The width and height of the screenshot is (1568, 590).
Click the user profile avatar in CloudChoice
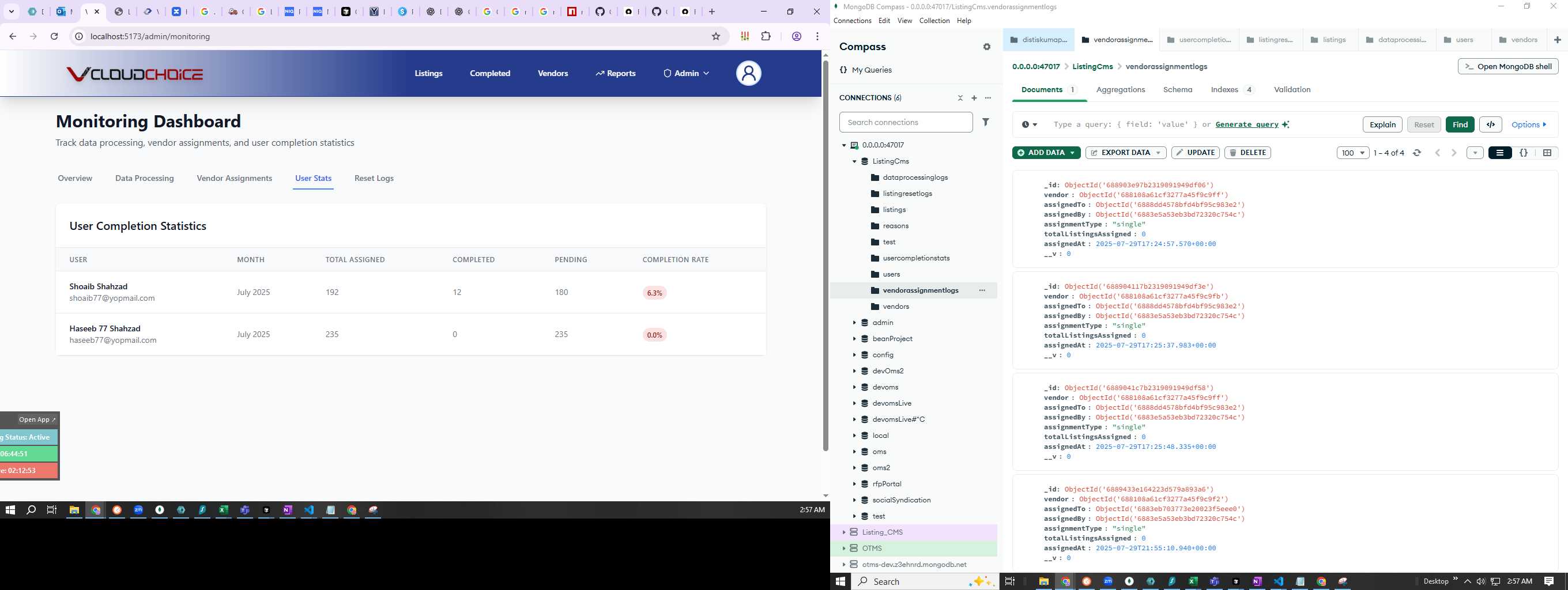[x=749, y=74]
